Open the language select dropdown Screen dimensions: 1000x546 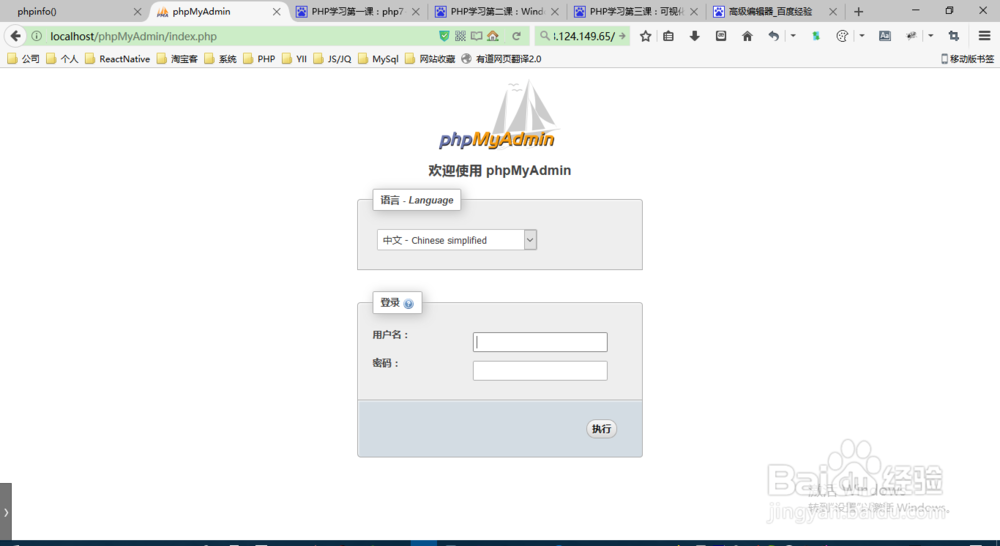pyautogui.click(x=457, y=240)
